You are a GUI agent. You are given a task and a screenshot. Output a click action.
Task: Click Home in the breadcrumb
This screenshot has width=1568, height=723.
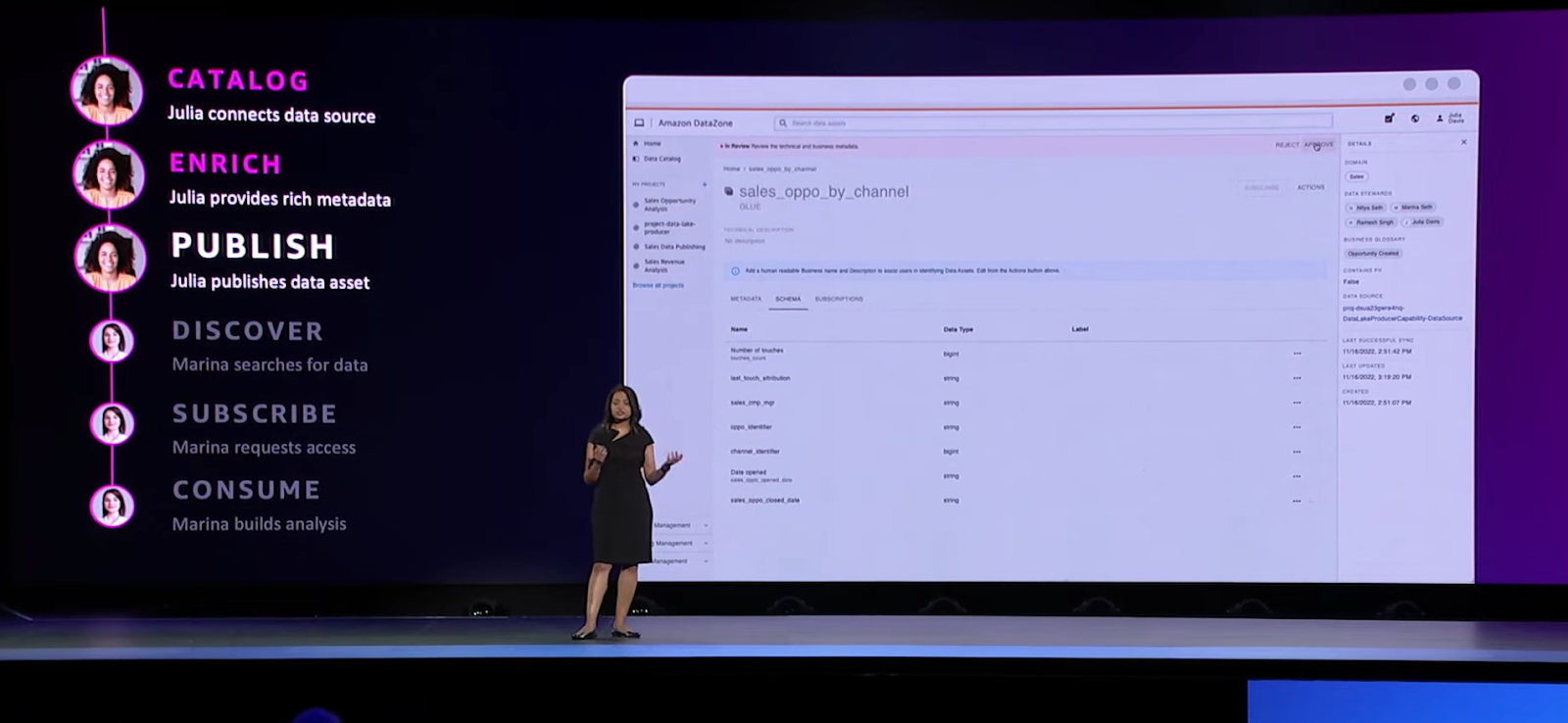point(731,169)
